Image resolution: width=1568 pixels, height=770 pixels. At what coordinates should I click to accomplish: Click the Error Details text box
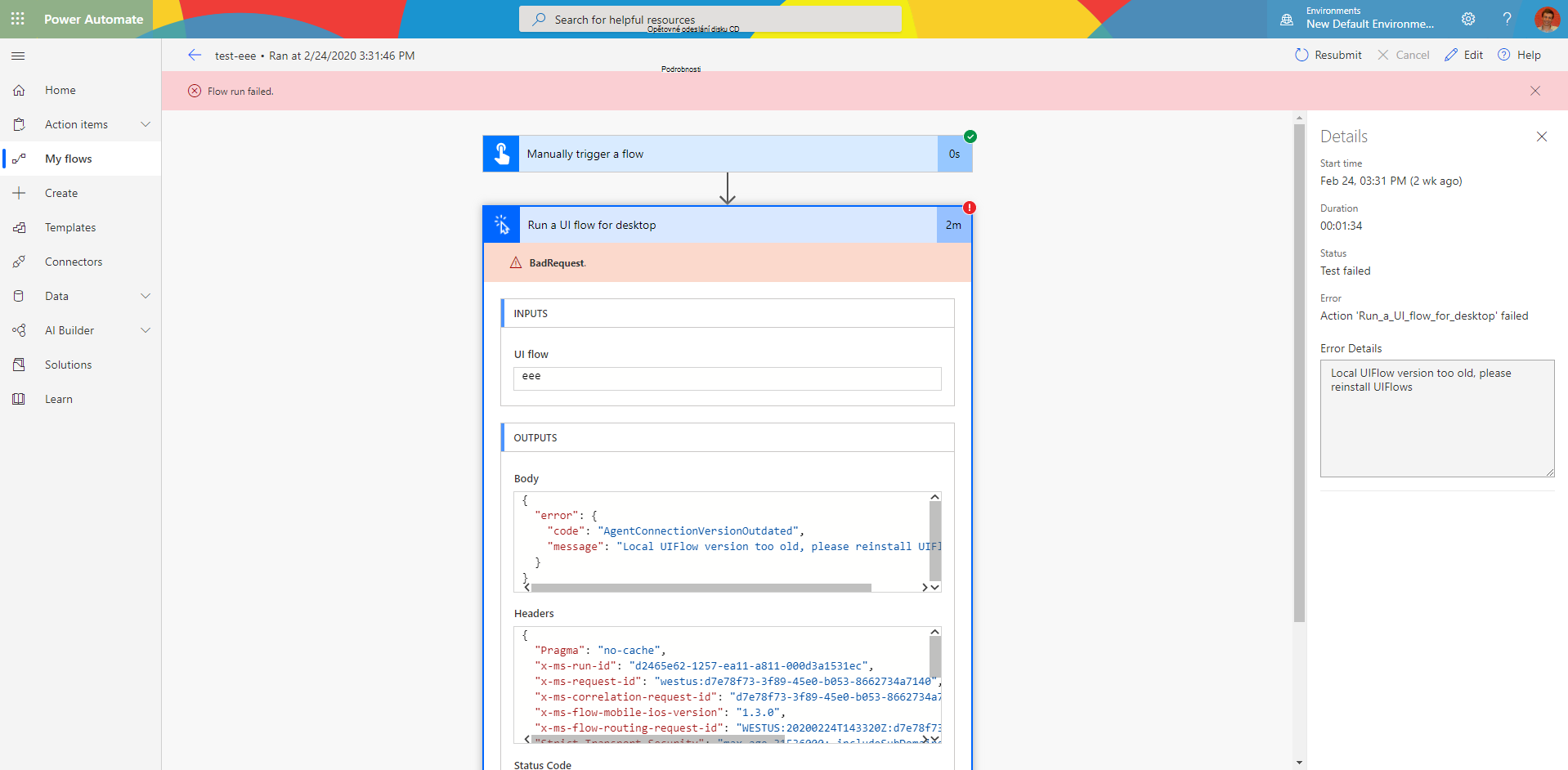[1437, 419]
